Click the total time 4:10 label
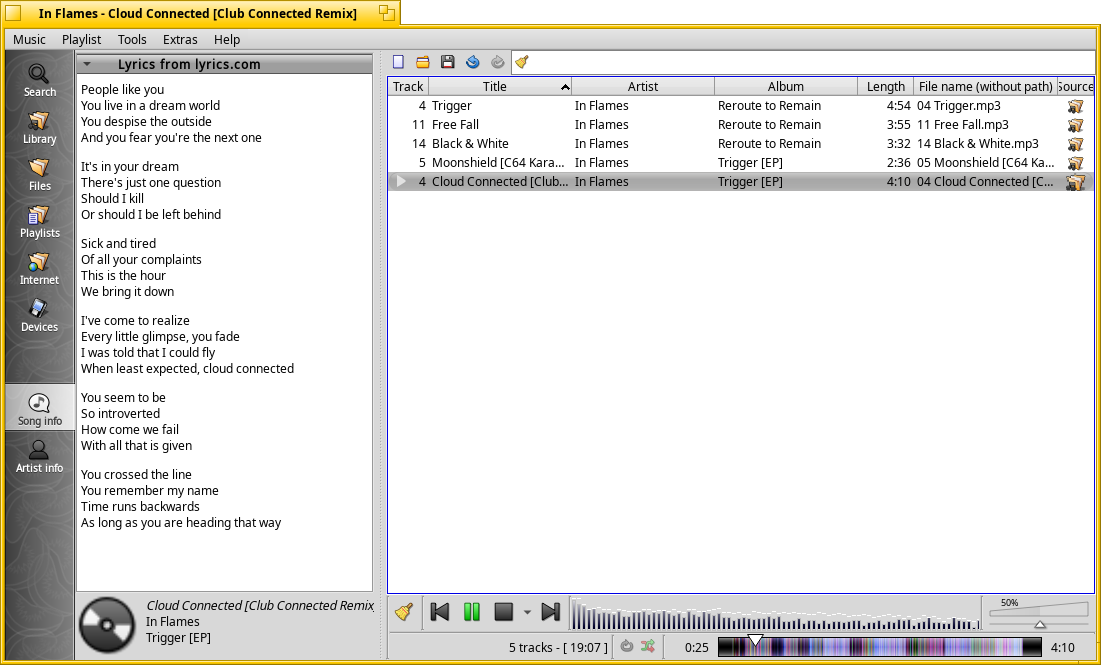Viewport: 1101px width, 665px height. (x=1062, y=647)
